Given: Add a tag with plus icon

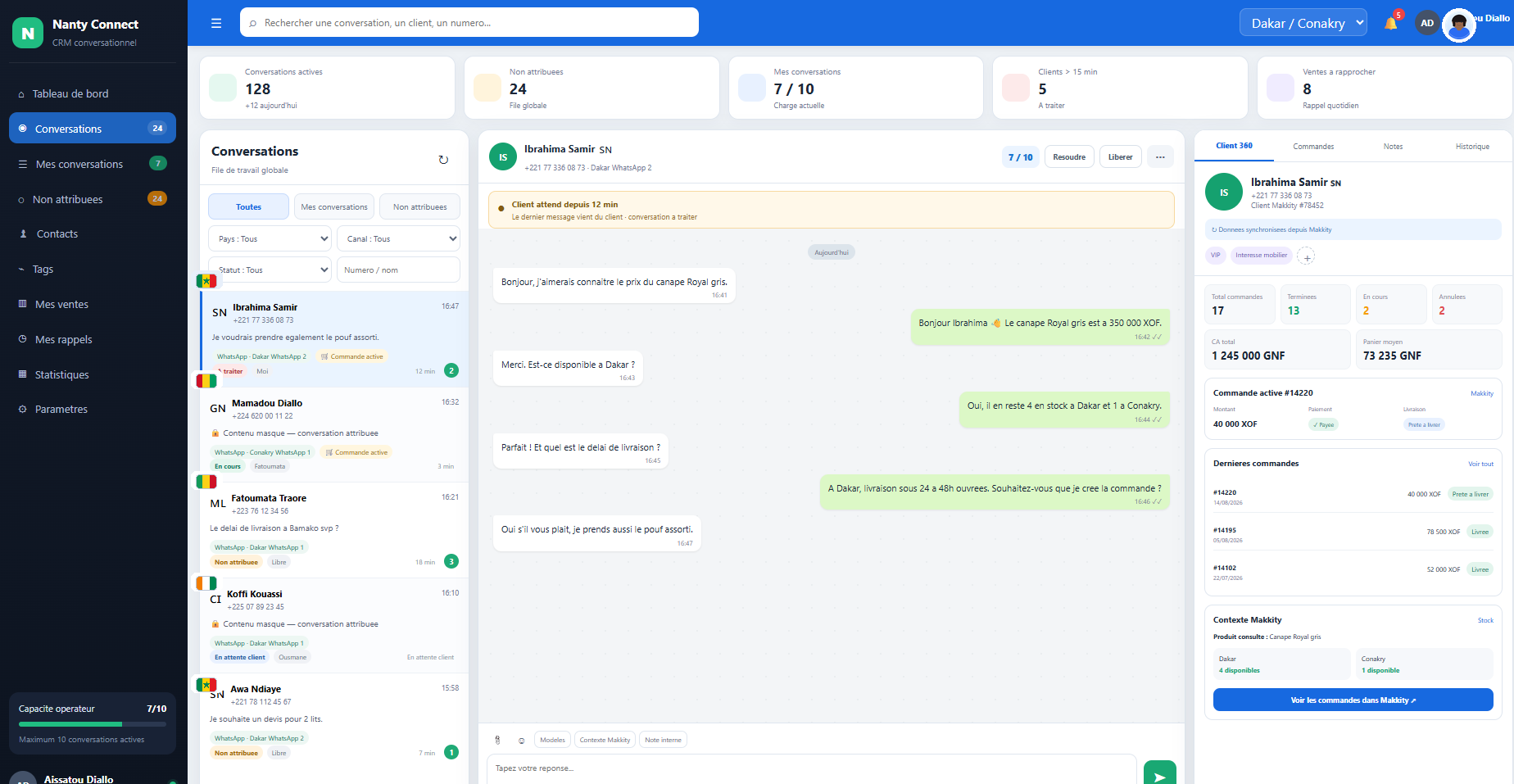Looking at the screenshot, I should point(1307,256).
